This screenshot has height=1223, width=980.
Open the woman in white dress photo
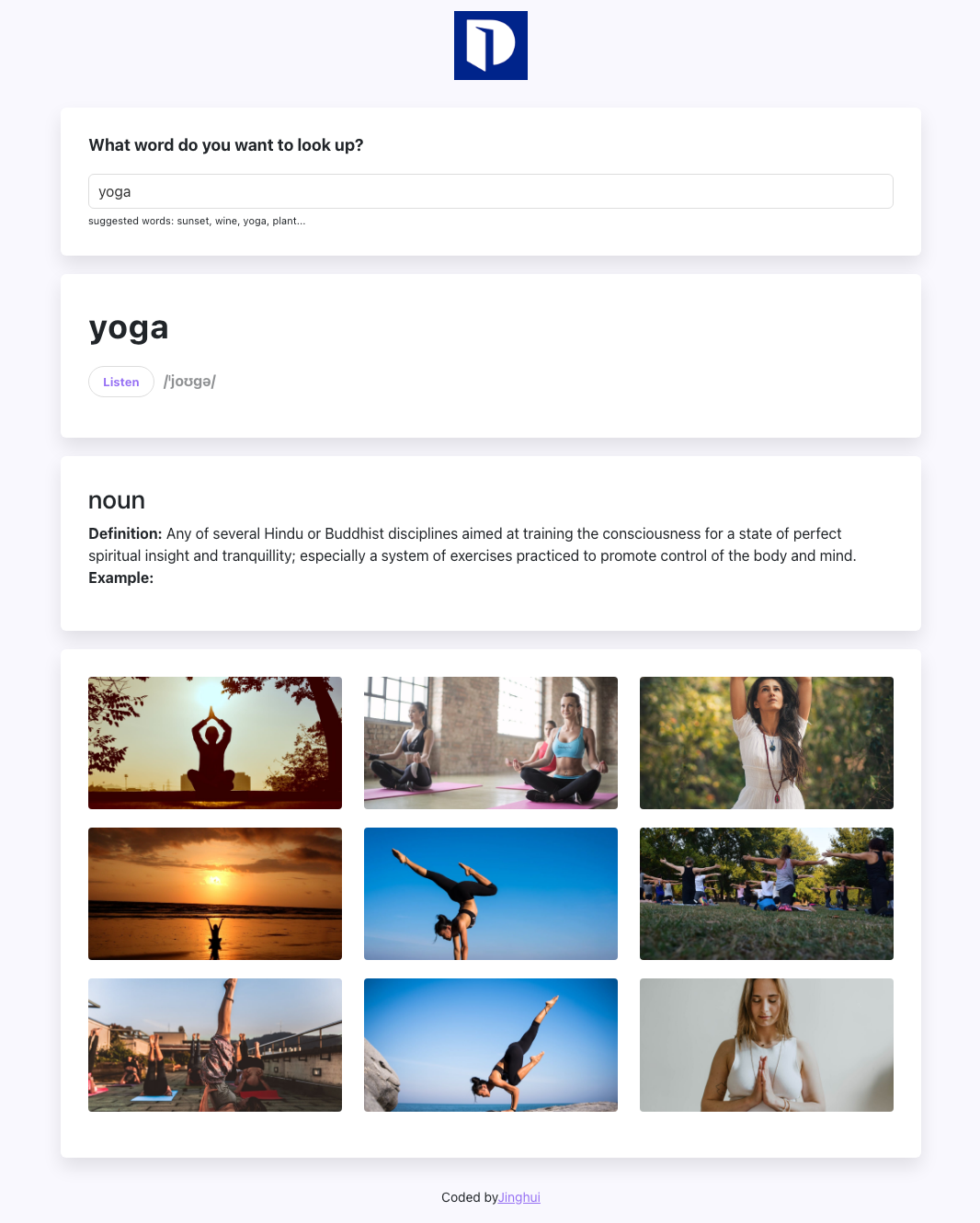(x=767, y=743)
